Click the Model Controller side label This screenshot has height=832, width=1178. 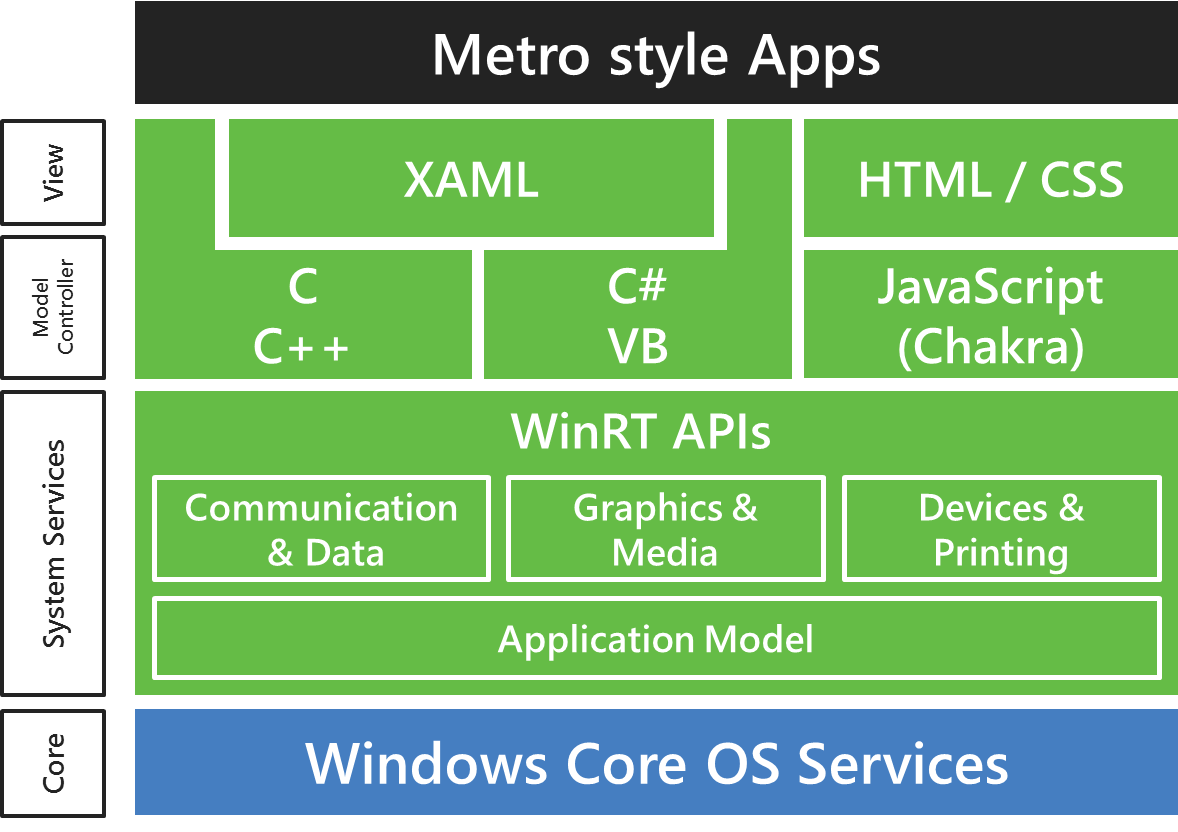(53, 307)
